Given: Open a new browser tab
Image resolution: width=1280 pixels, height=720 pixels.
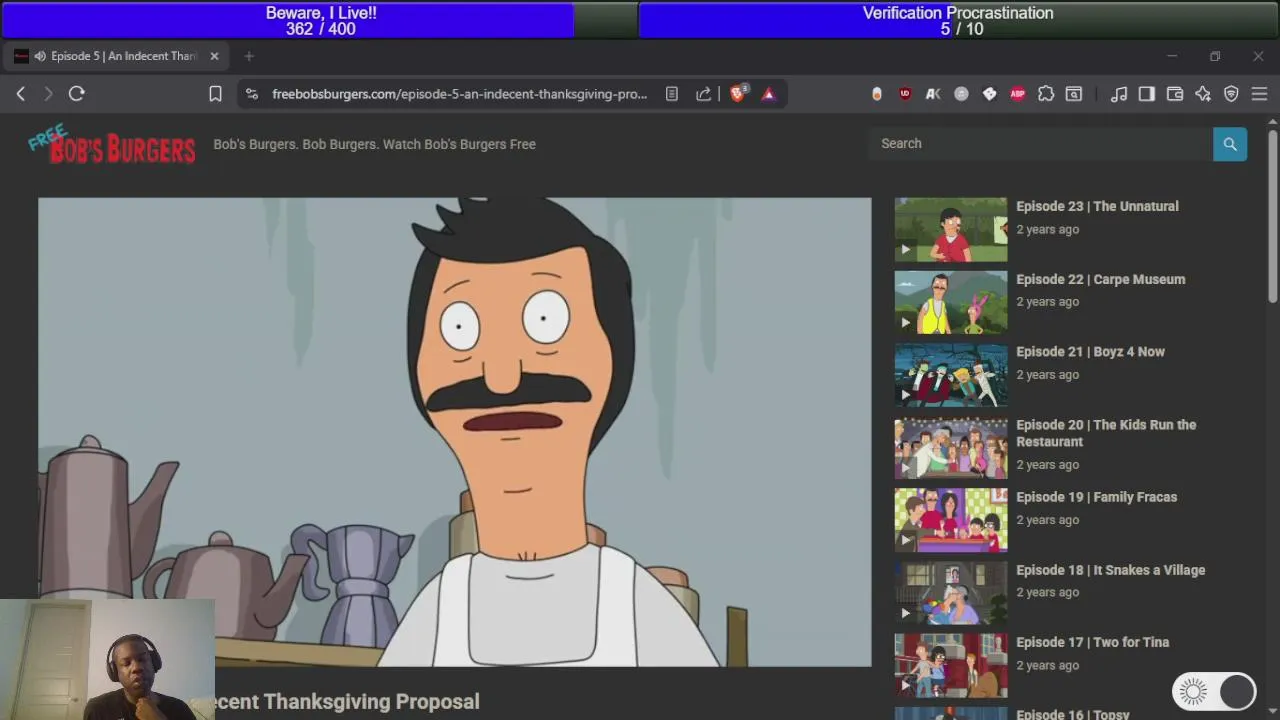Looking at the screenshot, I should pyautogui.click(x=249, y=56).
